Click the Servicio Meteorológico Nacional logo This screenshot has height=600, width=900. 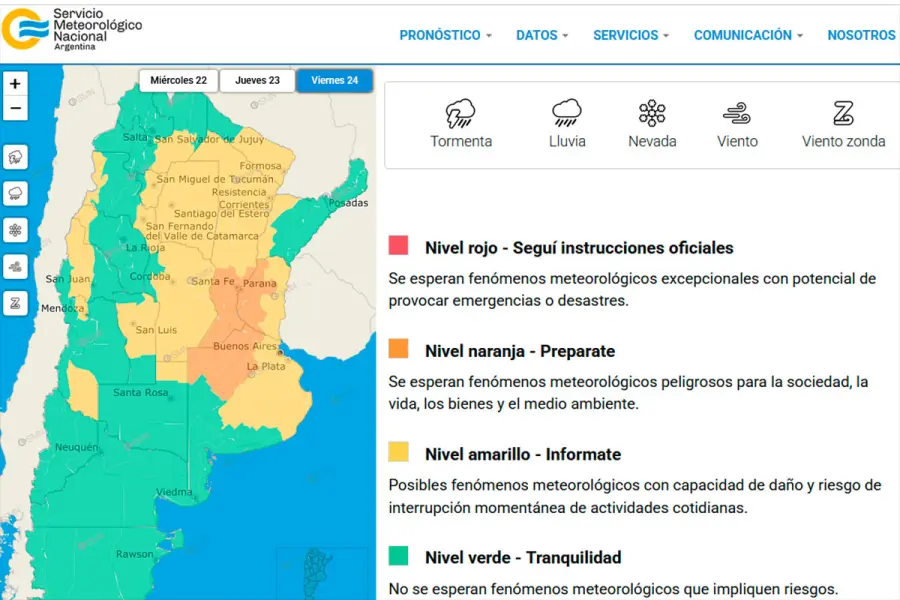click(x=72, y=30)
